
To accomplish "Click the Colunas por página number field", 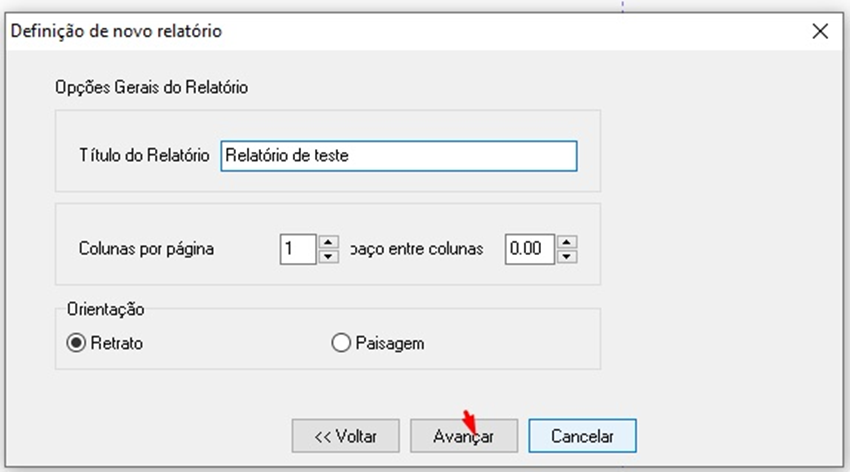I will [297, 248].
